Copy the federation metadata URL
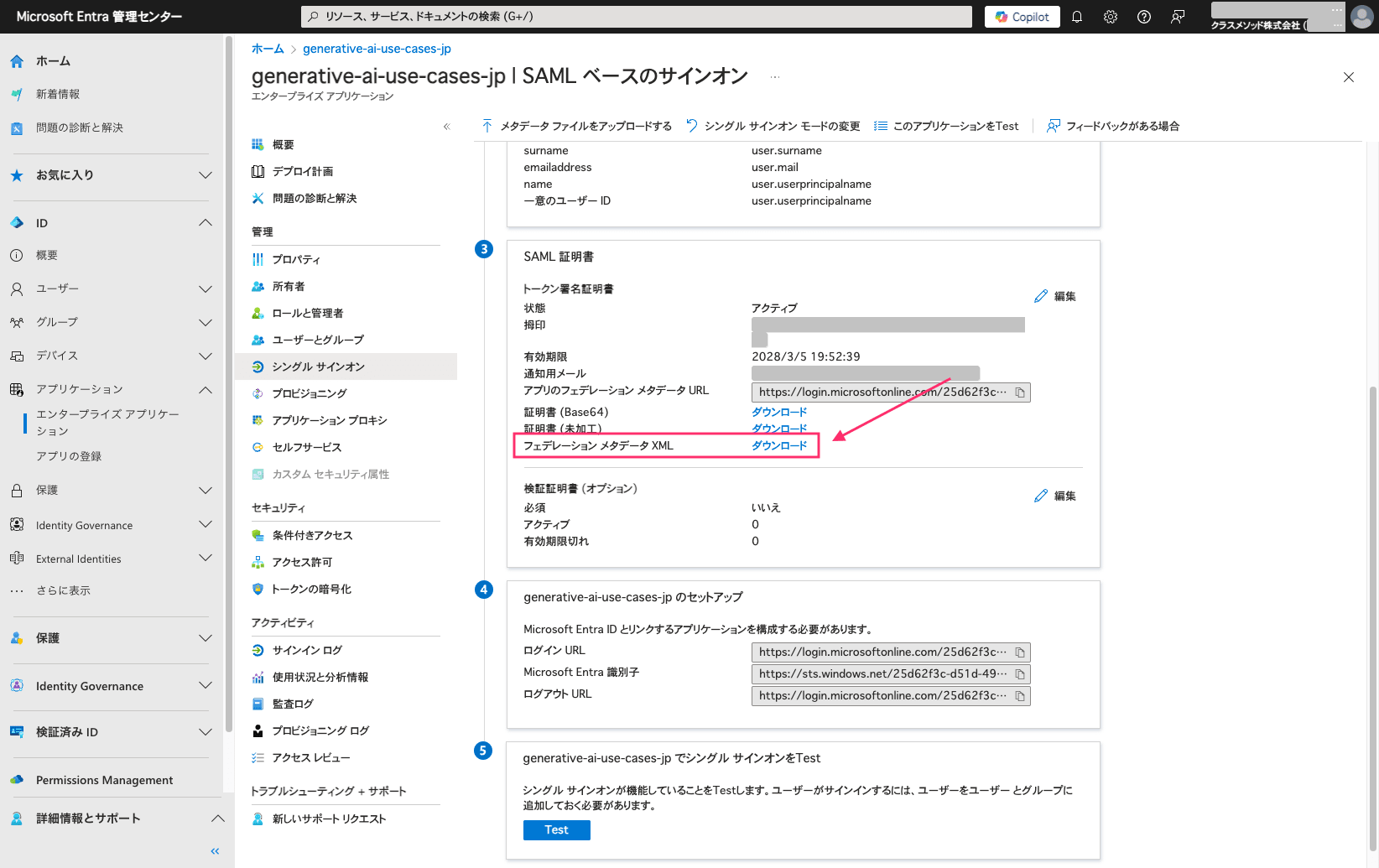1379x868 pixels. (1020, 392)
